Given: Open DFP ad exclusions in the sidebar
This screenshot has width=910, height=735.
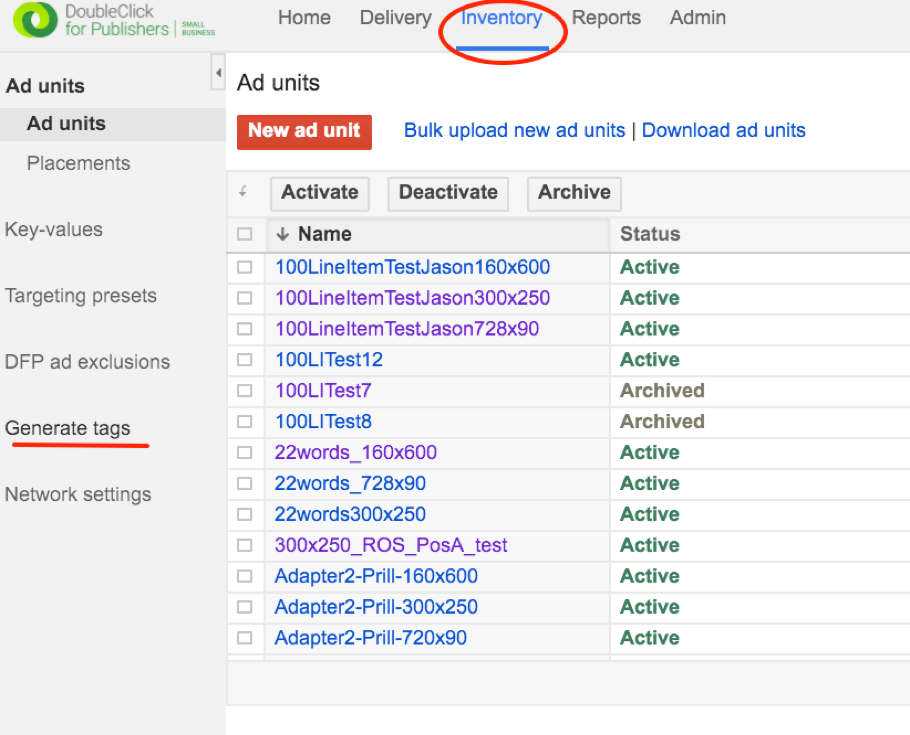Looking at the screenshot, I should click(87, 362).
